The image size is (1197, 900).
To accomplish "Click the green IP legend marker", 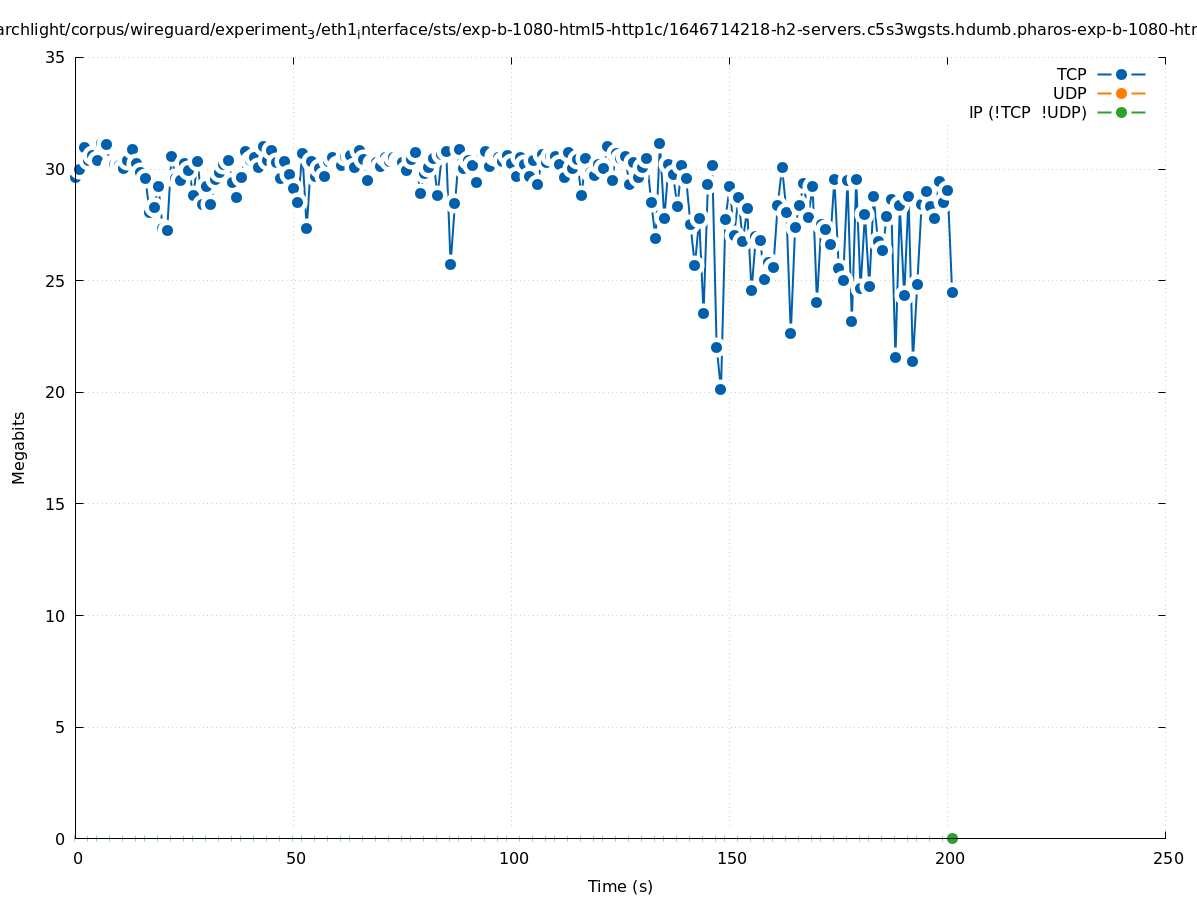I will tap(1121, 112).
